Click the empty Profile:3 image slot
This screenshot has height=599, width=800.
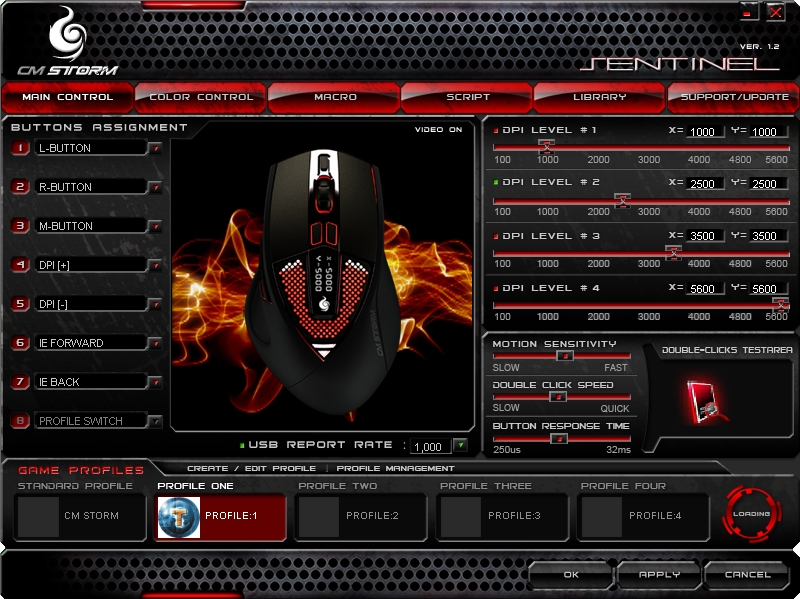460,517
